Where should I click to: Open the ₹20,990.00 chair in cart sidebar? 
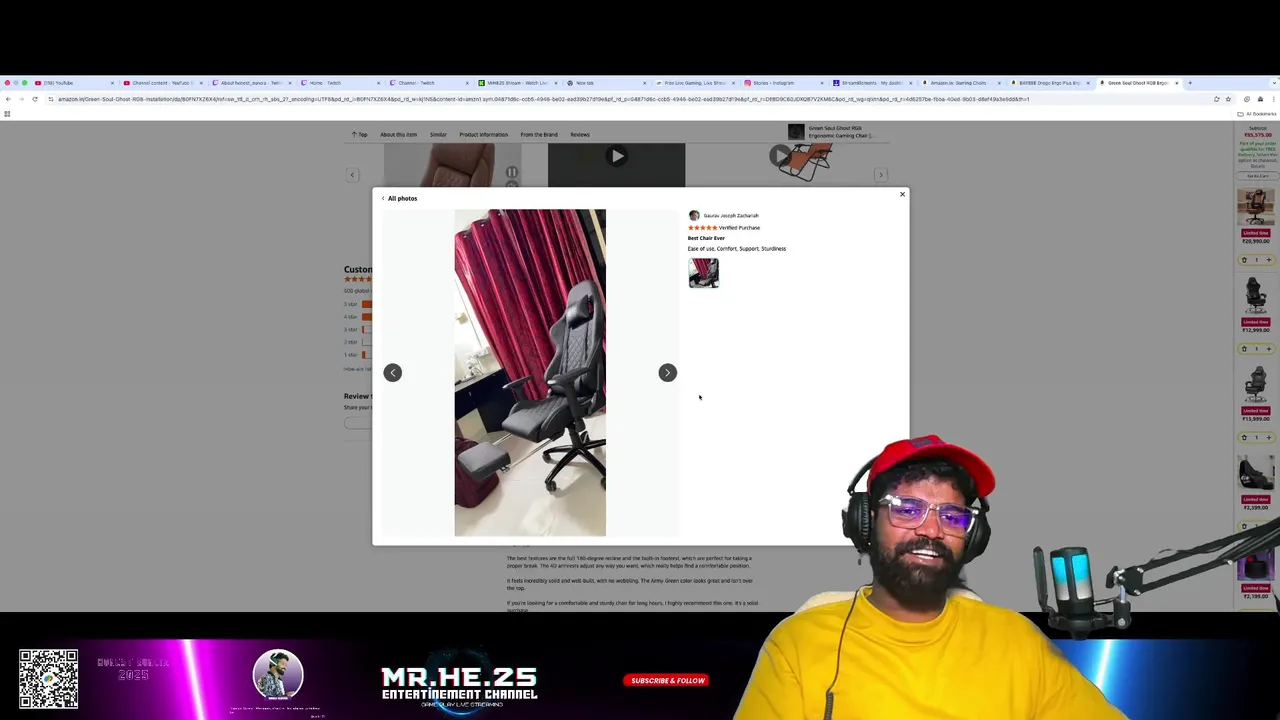coord(1256,207)
